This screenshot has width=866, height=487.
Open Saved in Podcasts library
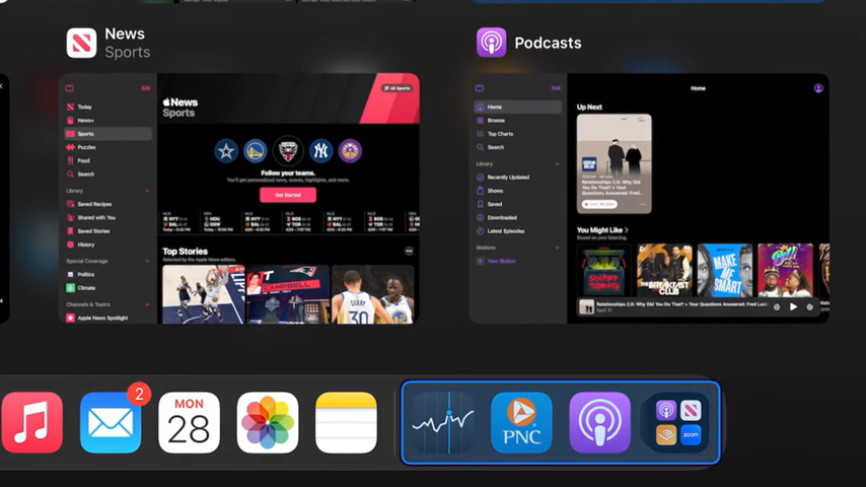(518, 204)
